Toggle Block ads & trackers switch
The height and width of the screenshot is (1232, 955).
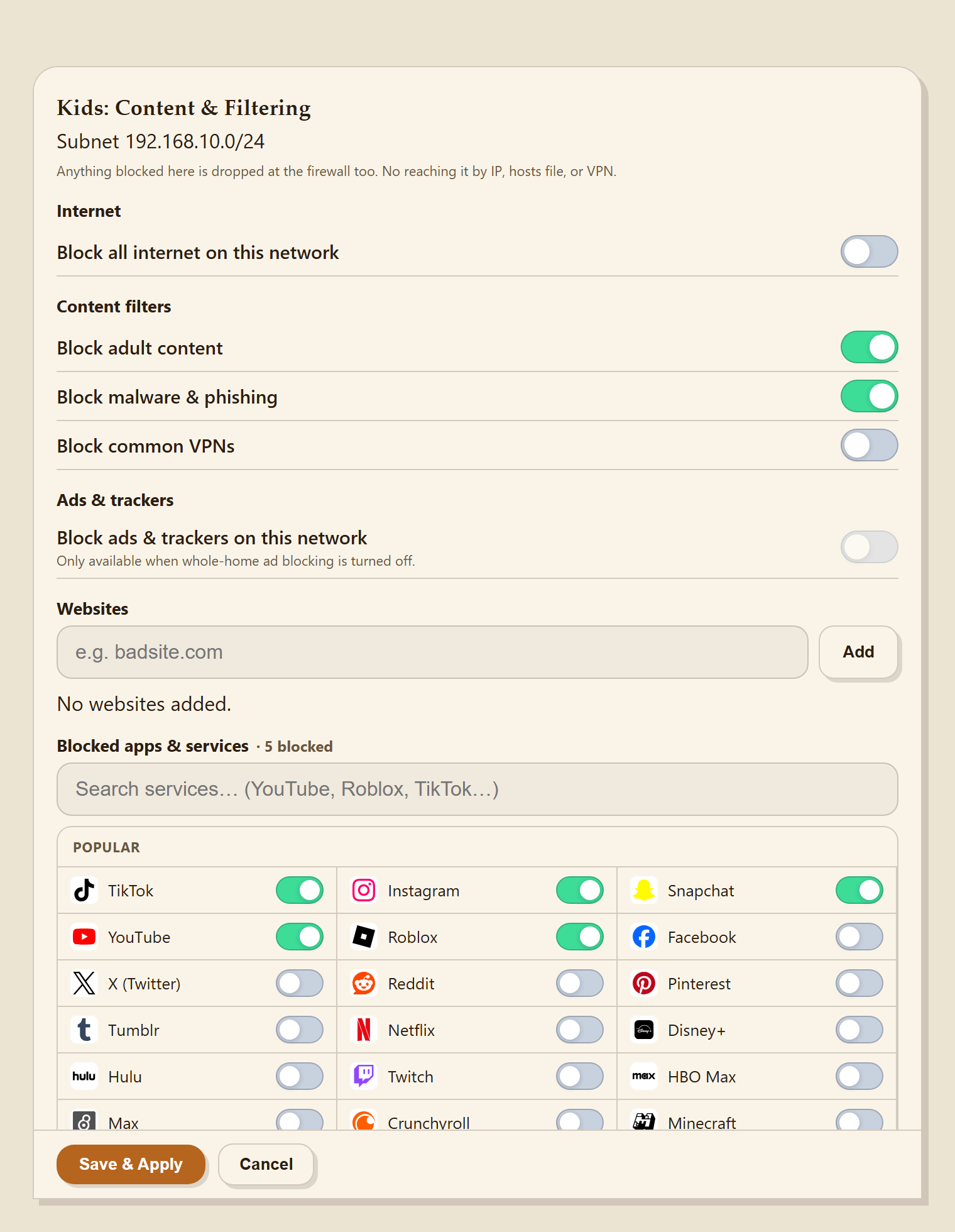tap(869, 547)
